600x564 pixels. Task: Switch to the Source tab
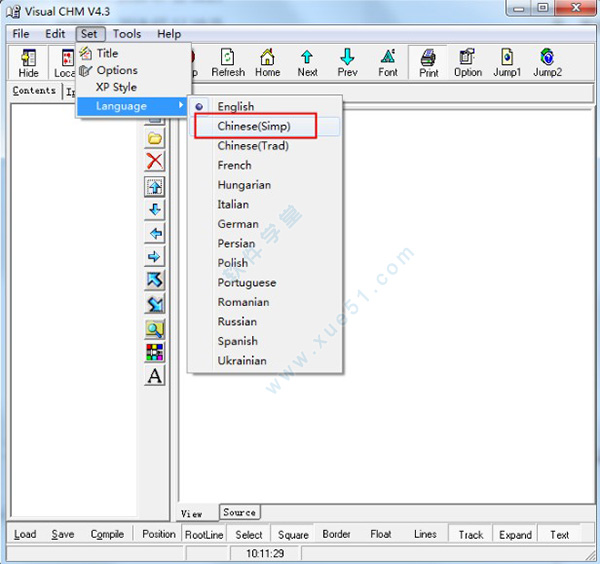(x=239, y=513)
